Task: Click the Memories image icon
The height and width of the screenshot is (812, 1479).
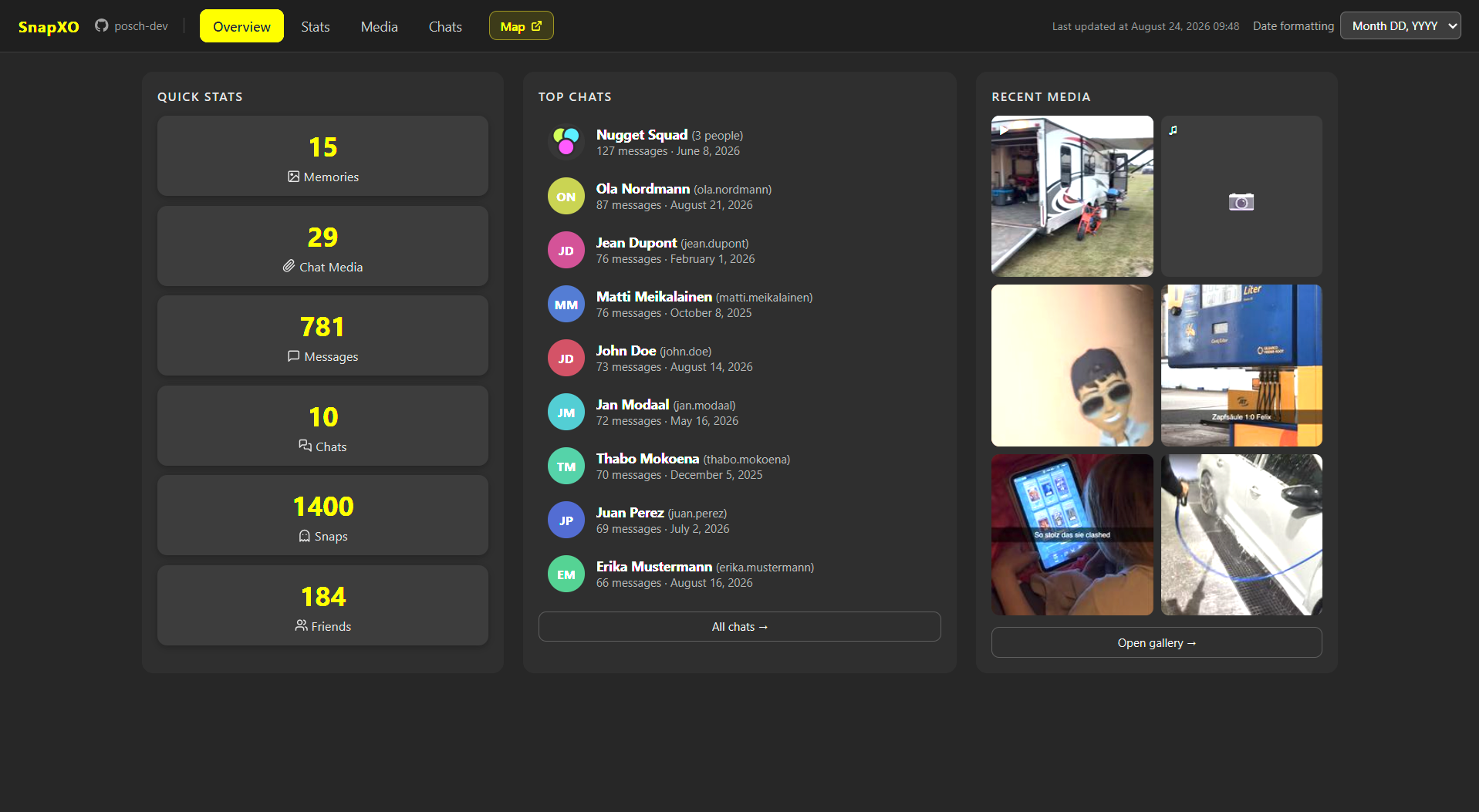Action: click(293, 177)
